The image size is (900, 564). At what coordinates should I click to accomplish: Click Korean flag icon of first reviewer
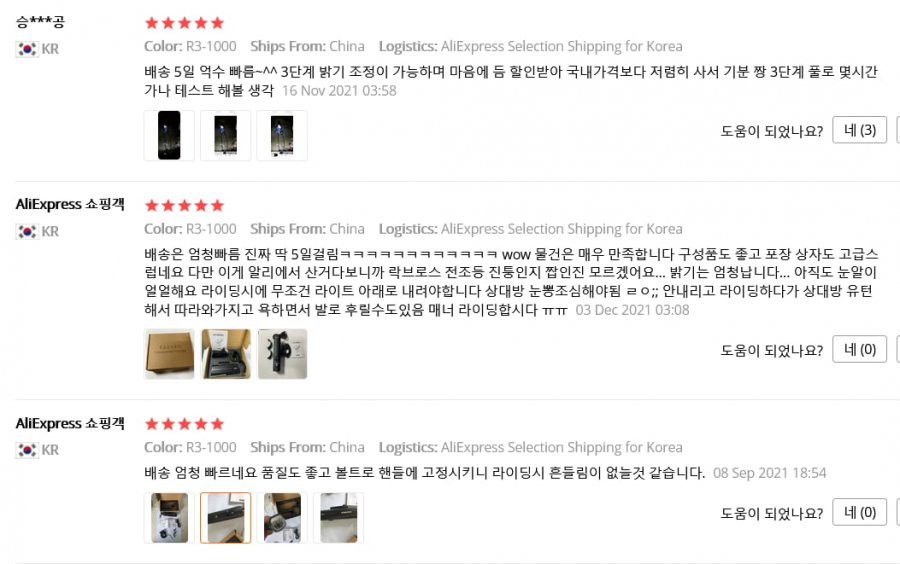tap(26, 49)
